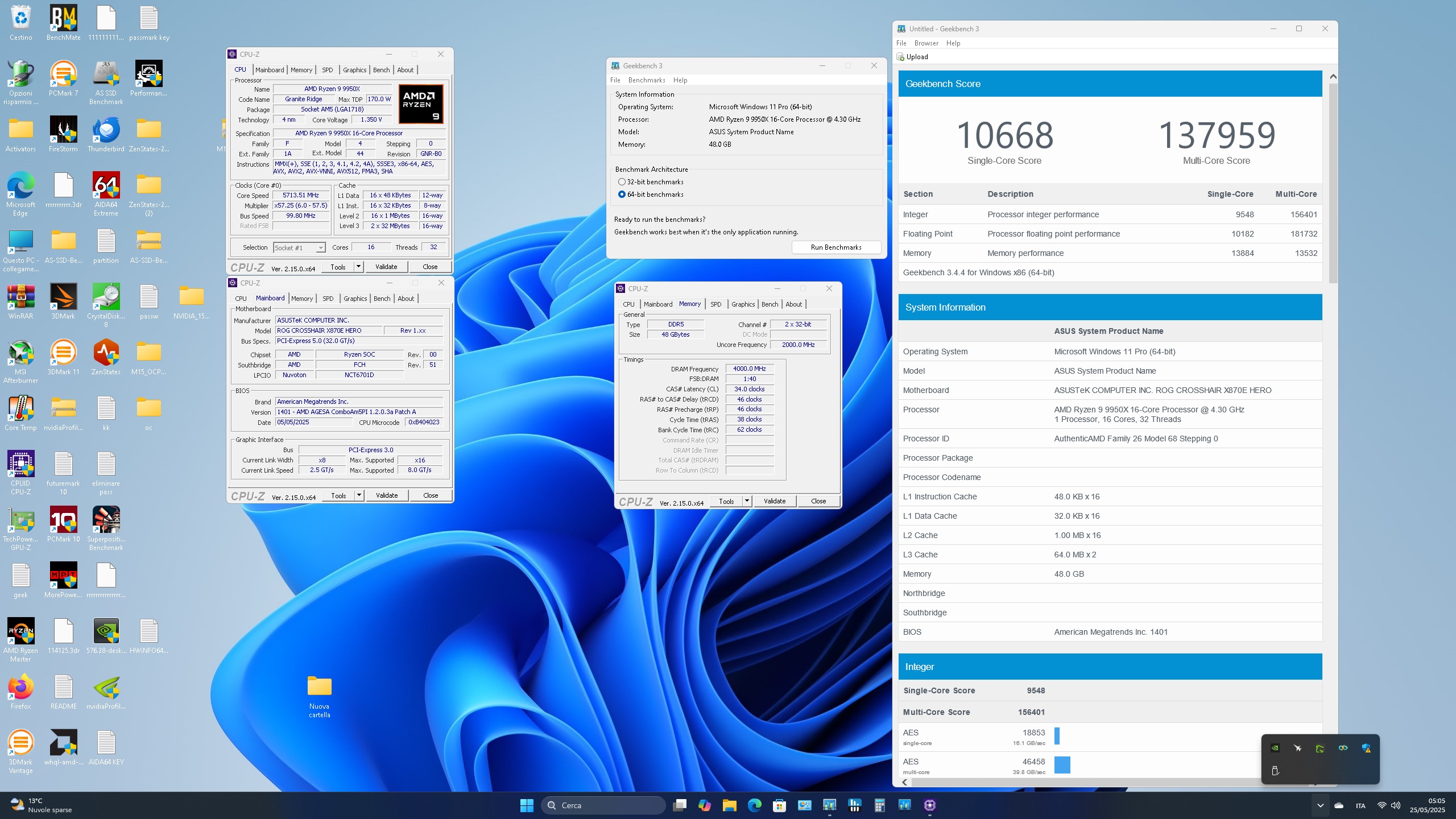
Task: Open the Windows Start button
Action: point(527,805)
